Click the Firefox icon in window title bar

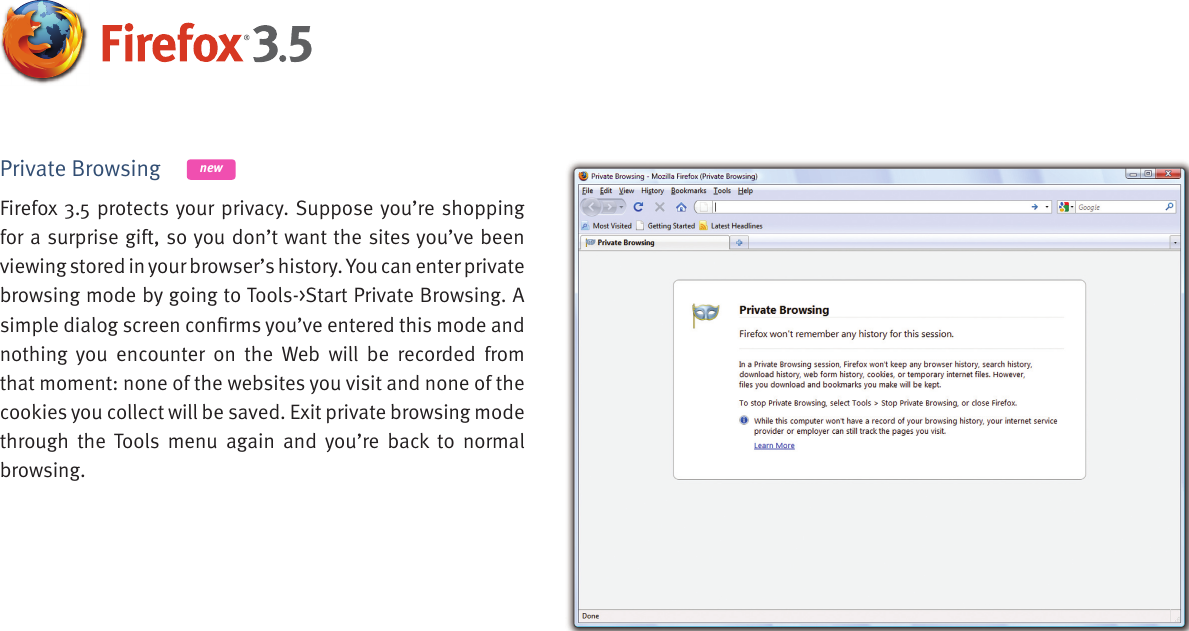pos(584,176)
